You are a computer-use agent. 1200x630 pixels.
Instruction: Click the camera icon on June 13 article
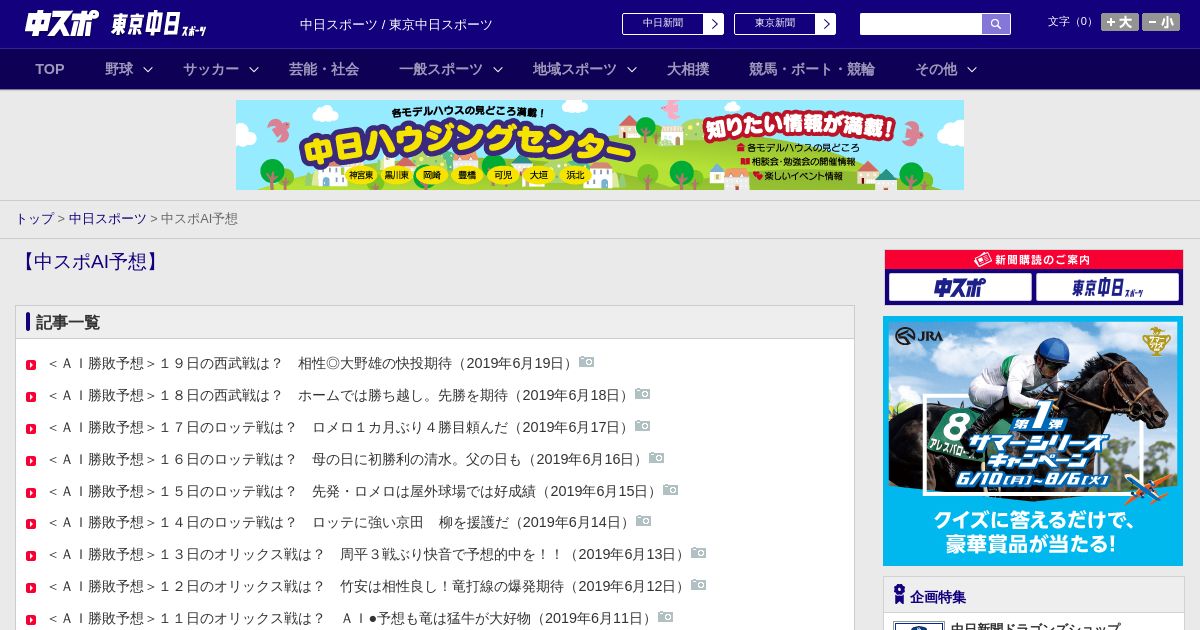click(x=699, y=553)
